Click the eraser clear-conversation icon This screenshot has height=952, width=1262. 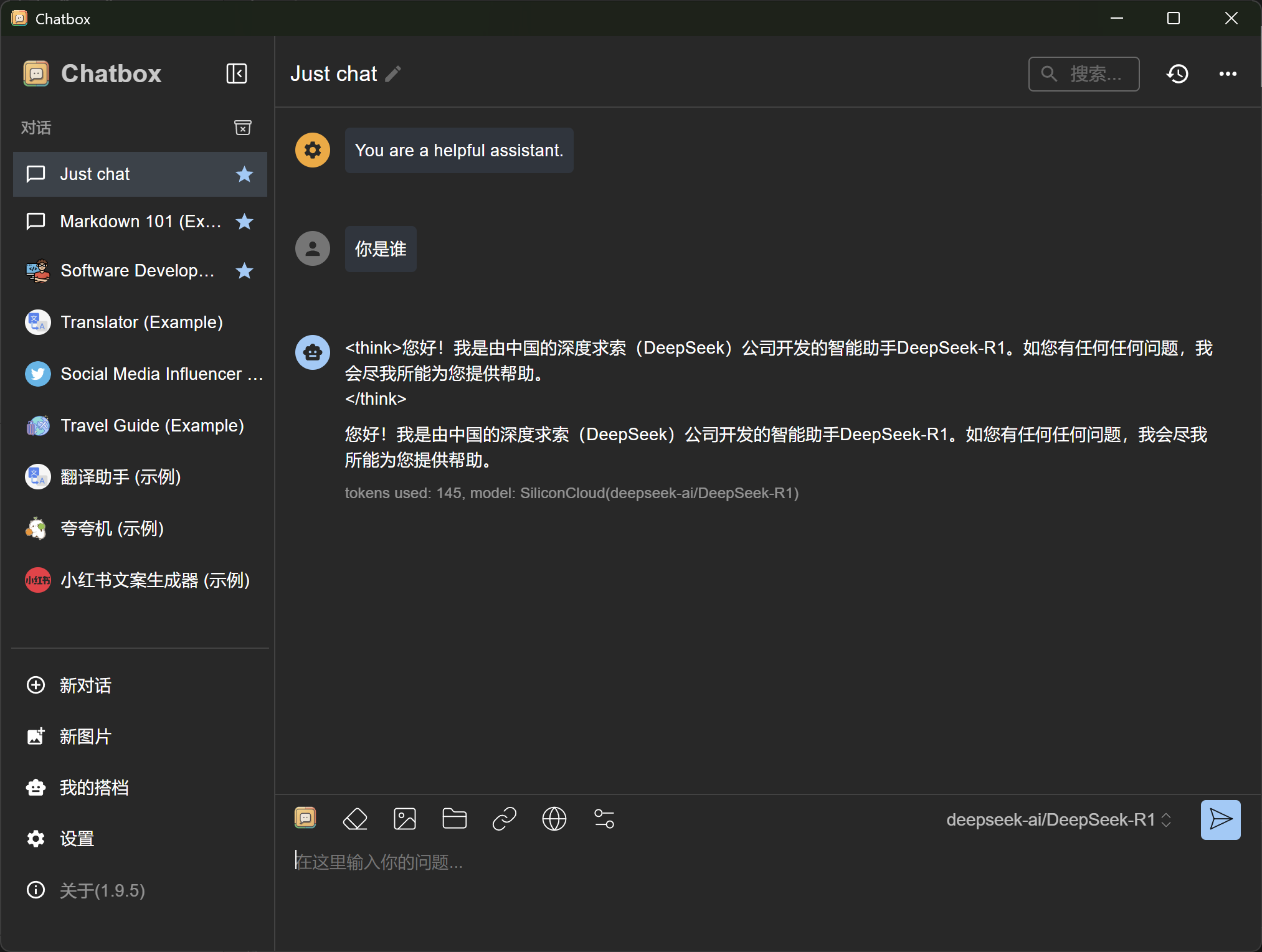click(x=355, y=819)
